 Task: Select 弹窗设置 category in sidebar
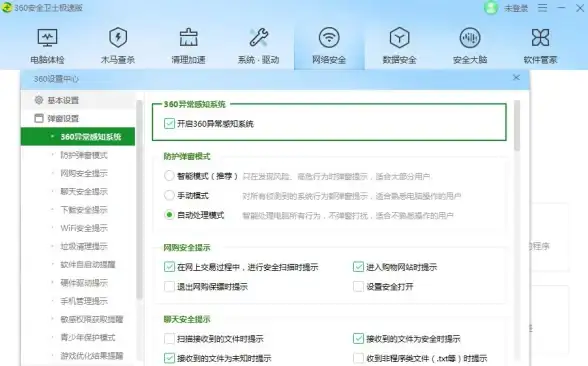point(78,118)
